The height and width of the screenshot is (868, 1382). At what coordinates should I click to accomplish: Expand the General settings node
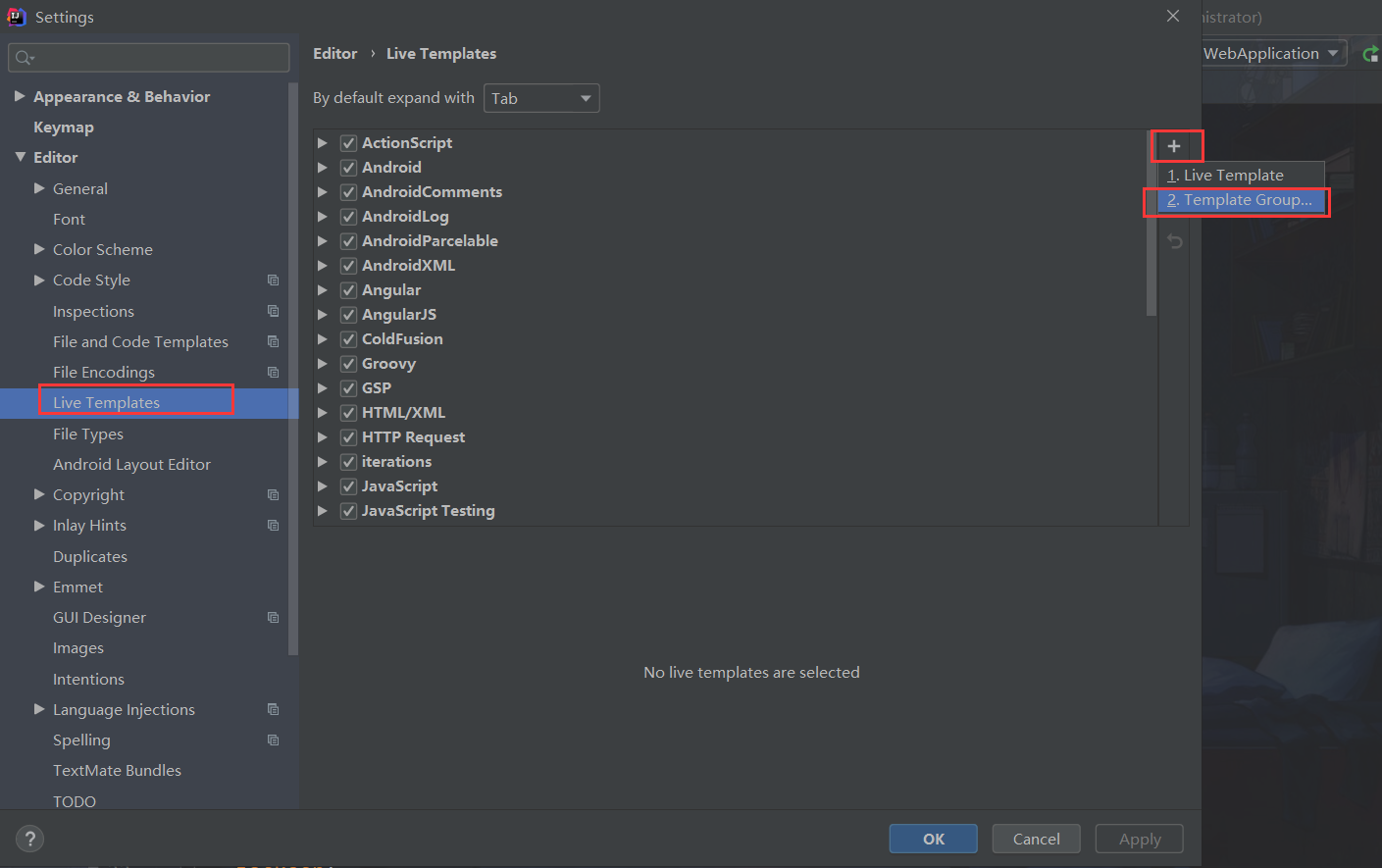coord(39,188)
